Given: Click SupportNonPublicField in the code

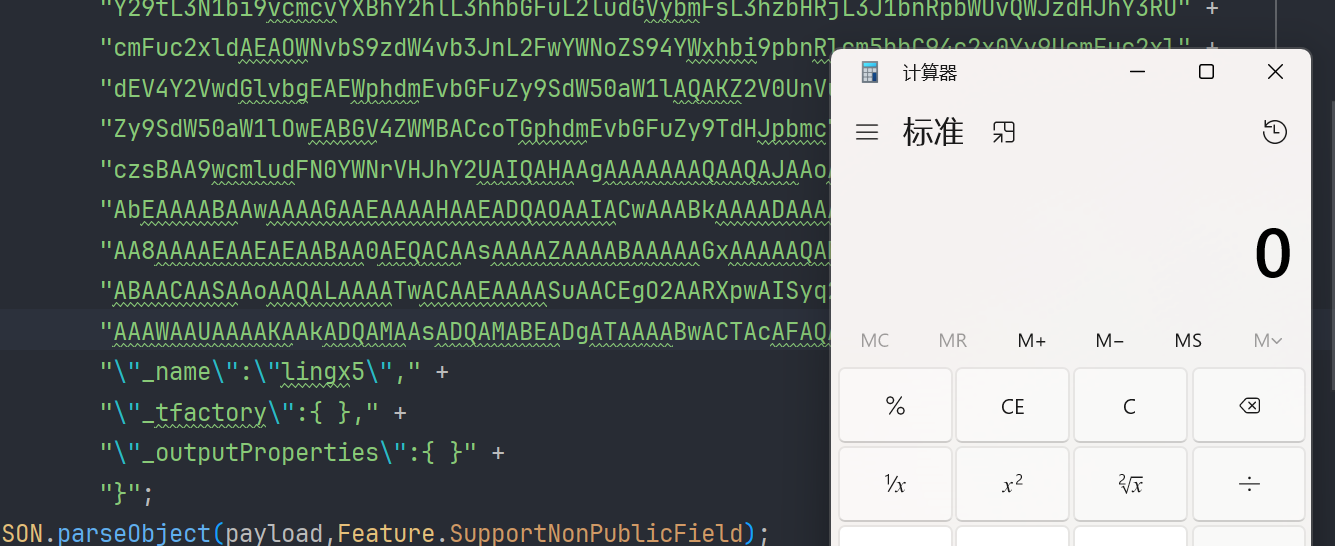Looking at the screenshot, I should tap(595, 532).
